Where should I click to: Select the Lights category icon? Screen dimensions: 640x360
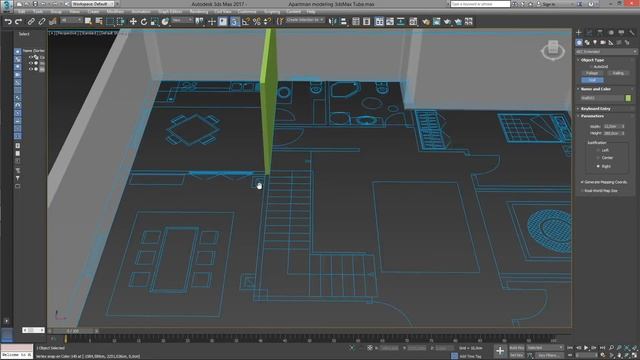coord(595,42)
